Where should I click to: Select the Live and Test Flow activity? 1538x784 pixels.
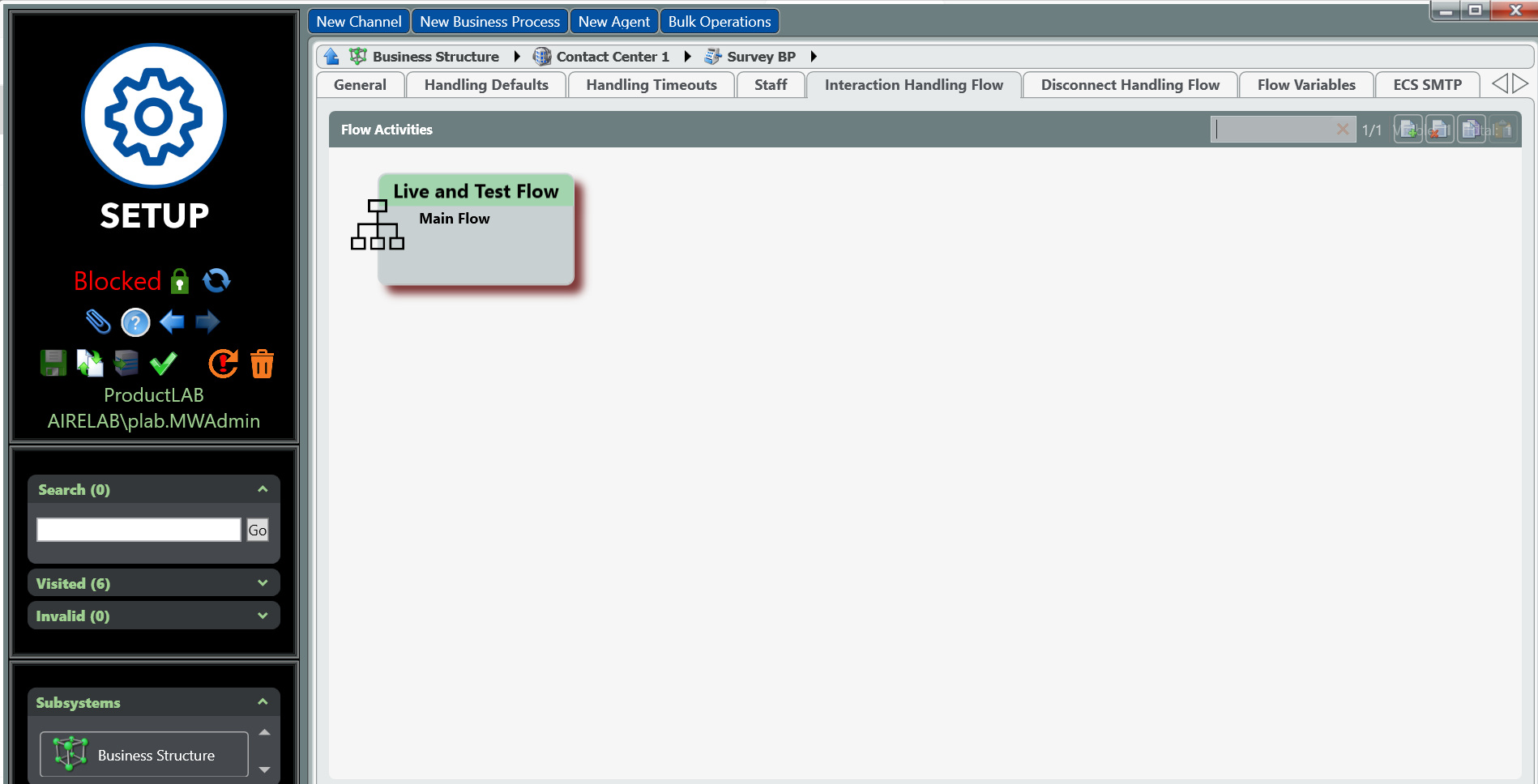[x=476, y=229]
